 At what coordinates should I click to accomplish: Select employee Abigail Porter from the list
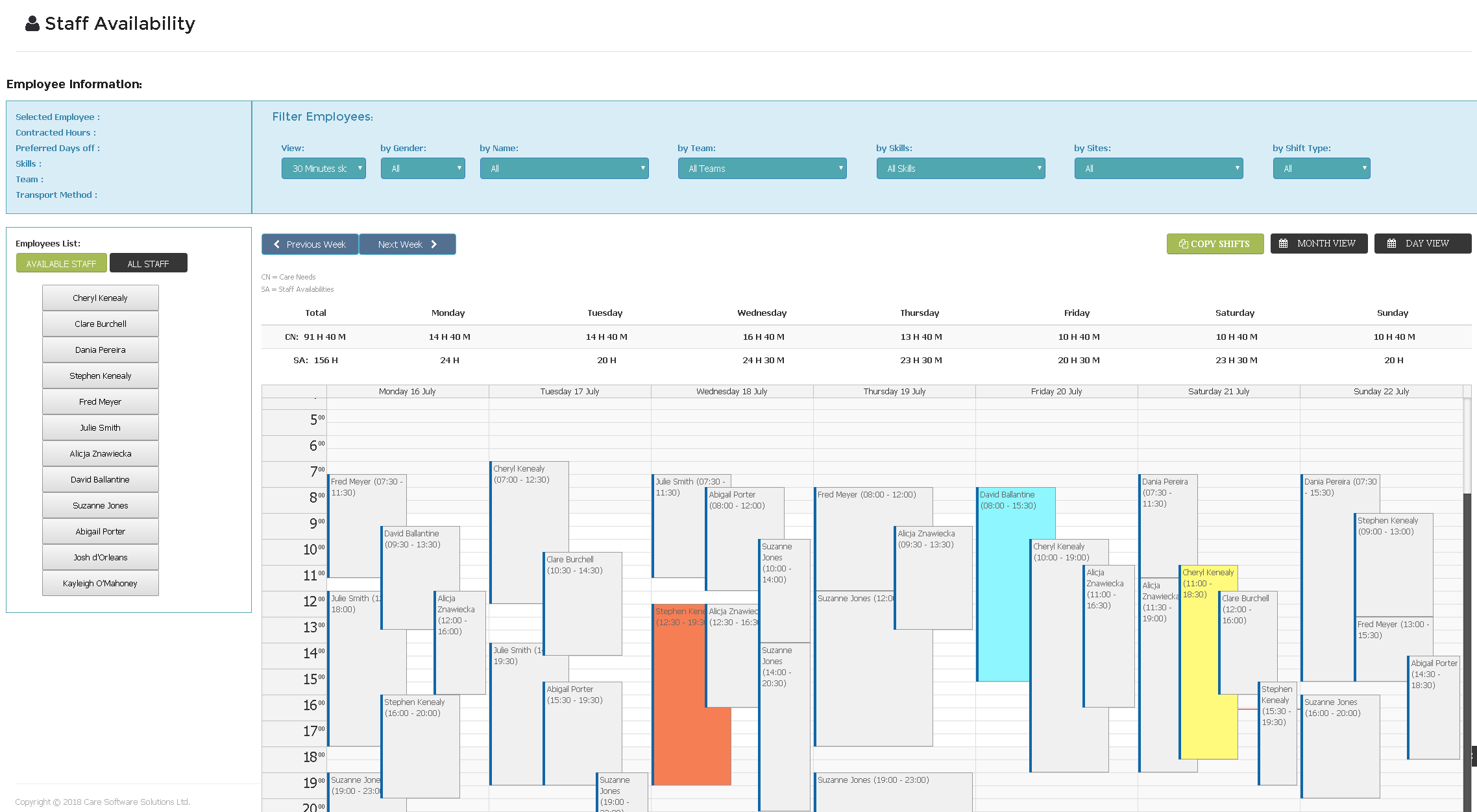pos(101,532)
